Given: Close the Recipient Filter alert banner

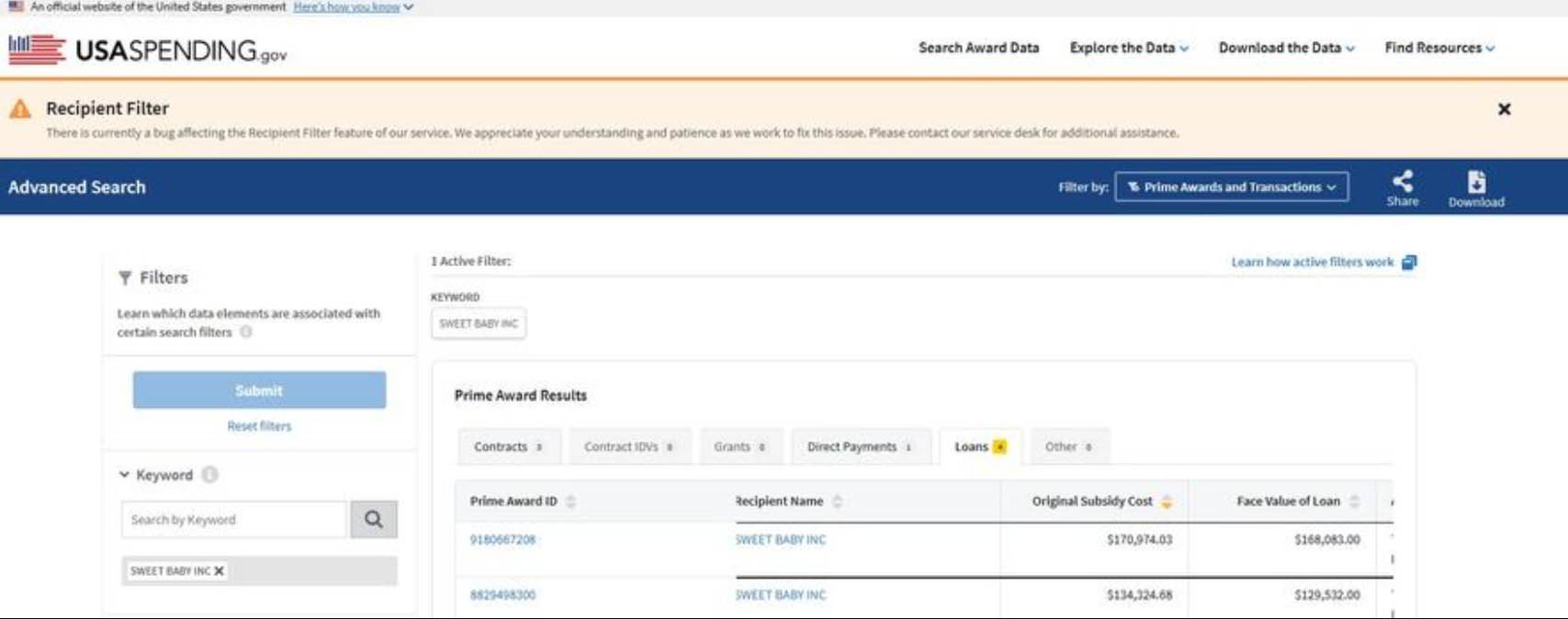Looking at the screenshot, I should click(1504, 109).
